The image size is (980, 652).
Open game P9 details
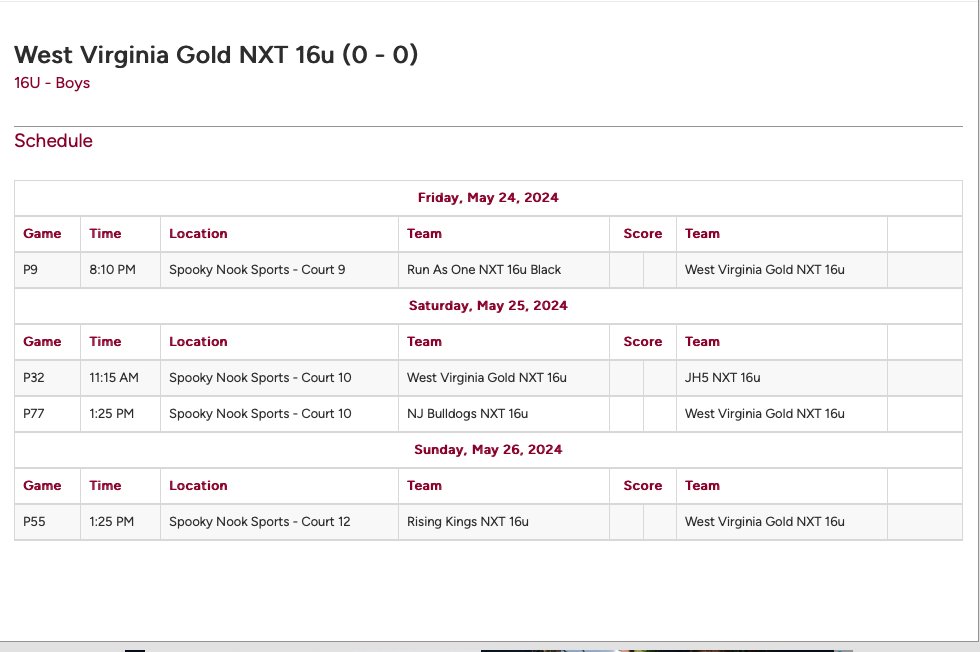[31, 269]
